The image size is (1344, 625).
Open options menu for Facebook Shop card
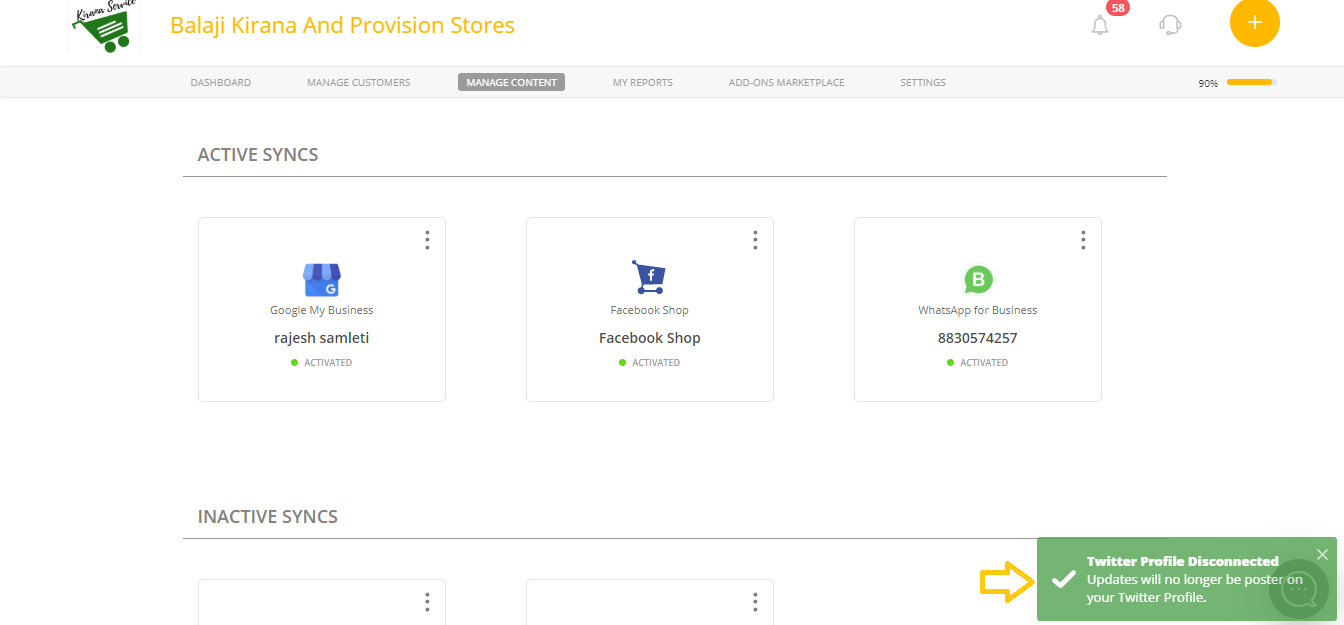[x=755, y=240]
